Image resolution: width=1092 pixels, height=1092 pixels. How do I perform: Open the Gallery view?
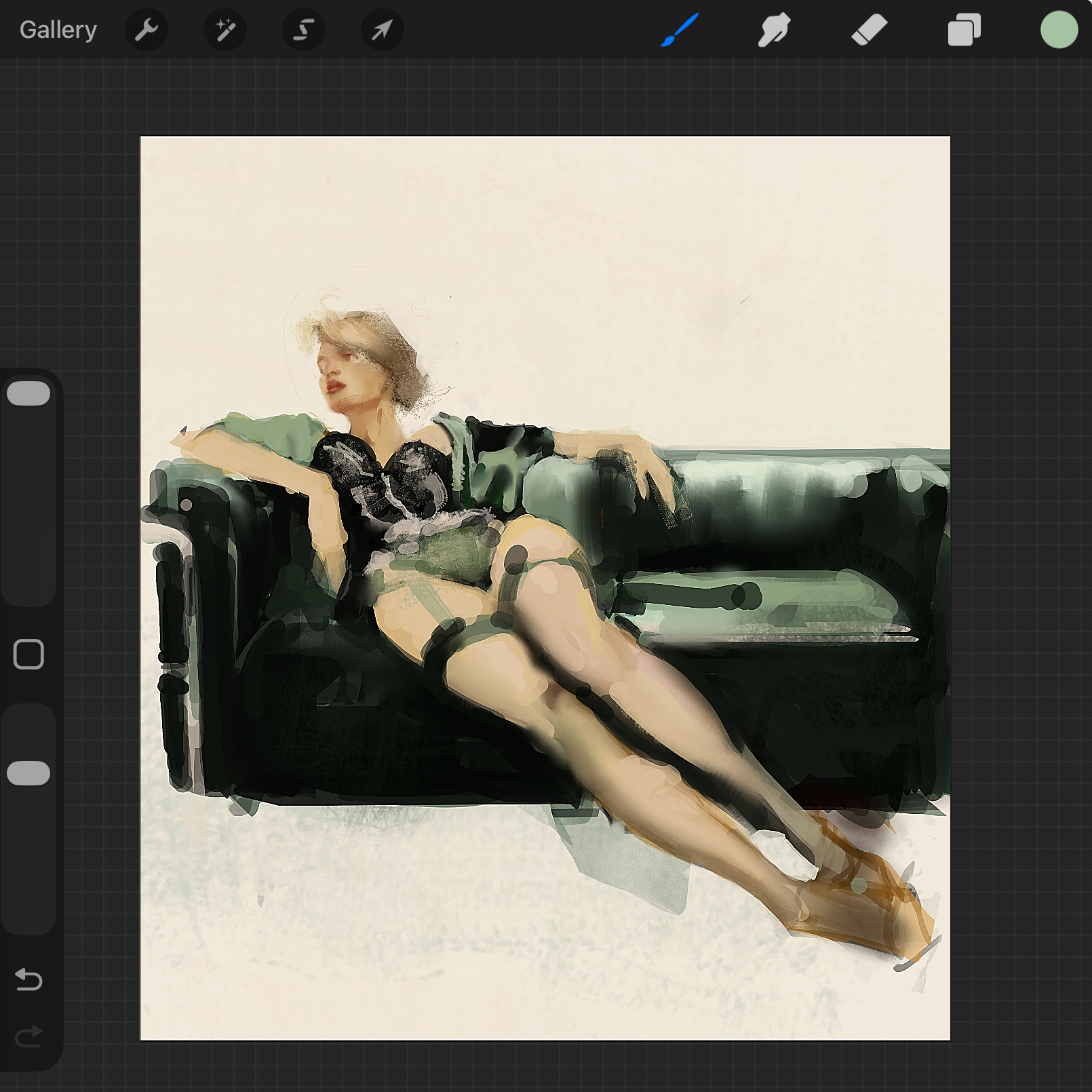click(58, 30)
